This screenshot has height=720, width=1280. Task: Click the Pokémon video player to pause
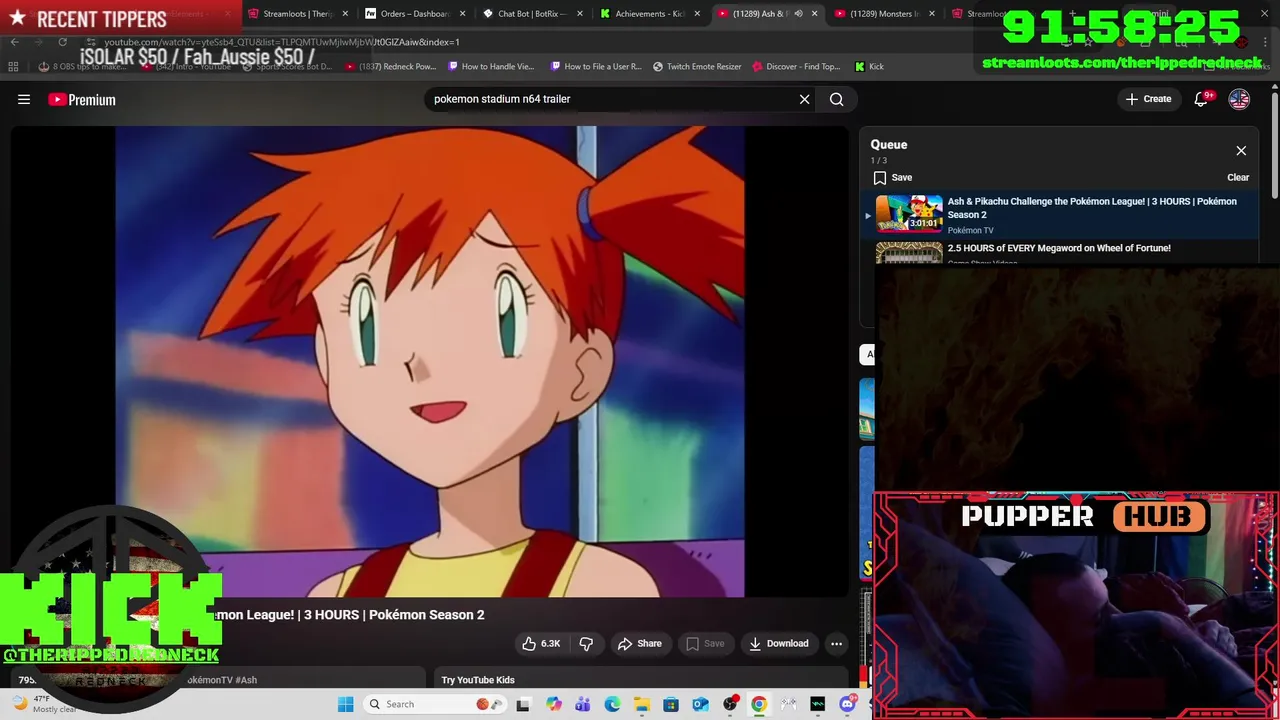[430, 361]
